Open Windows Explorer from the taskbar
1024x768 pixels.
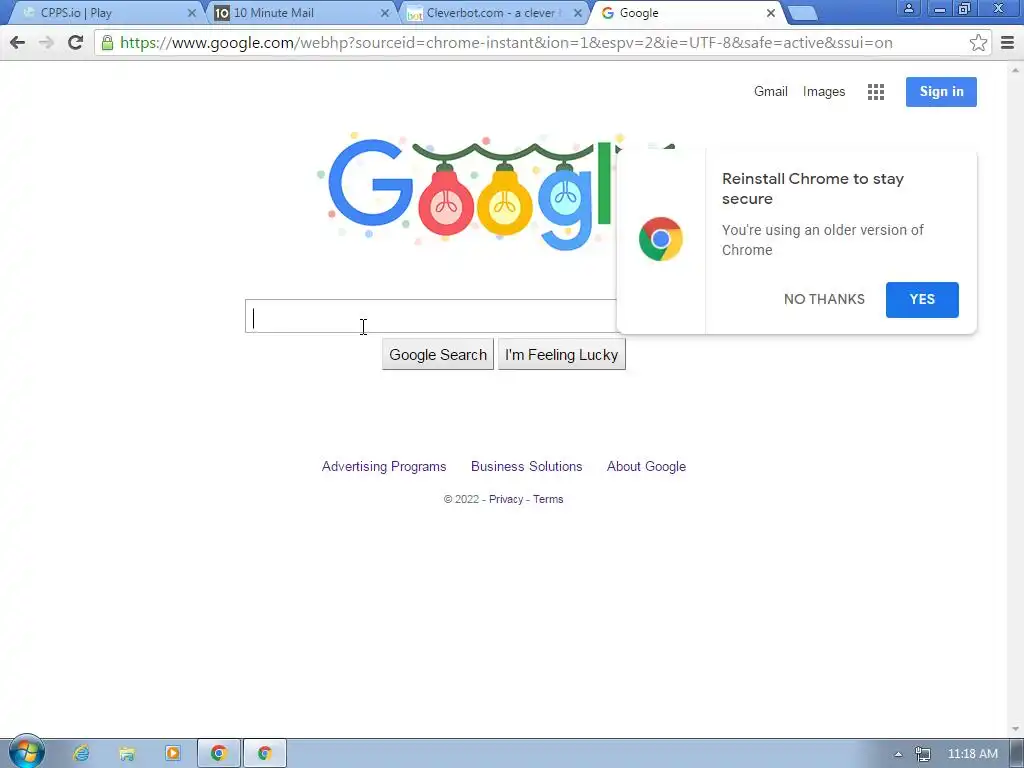127,754
